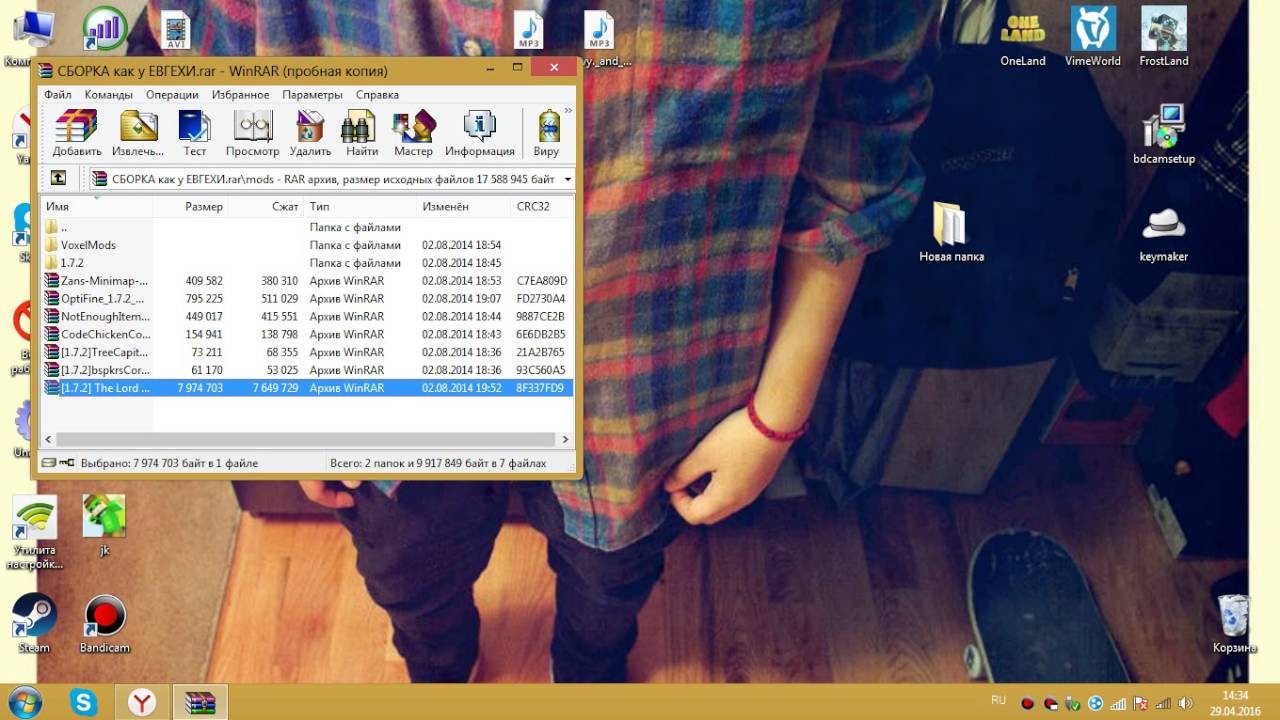Sort by the Имя column header

(x=97, y=206)
